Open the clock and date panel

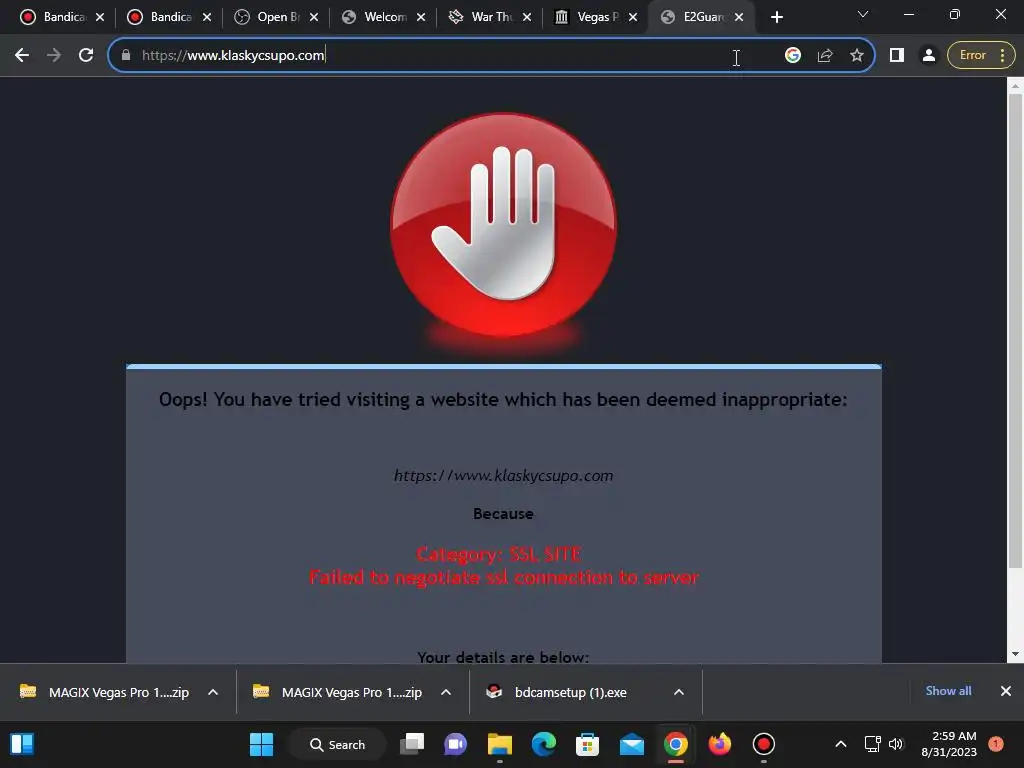coord(949,744)
